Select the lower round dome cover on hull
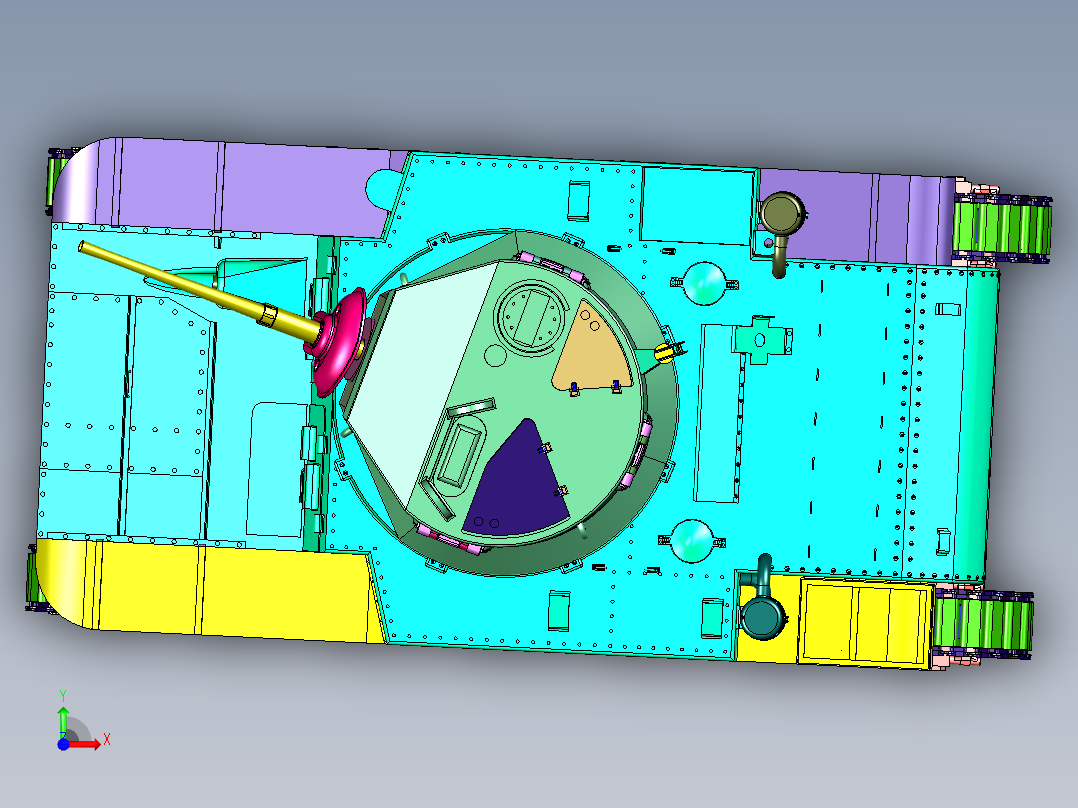Viewport: 1078px width, 808px height. pyautogui.click(x=692, y=542)
